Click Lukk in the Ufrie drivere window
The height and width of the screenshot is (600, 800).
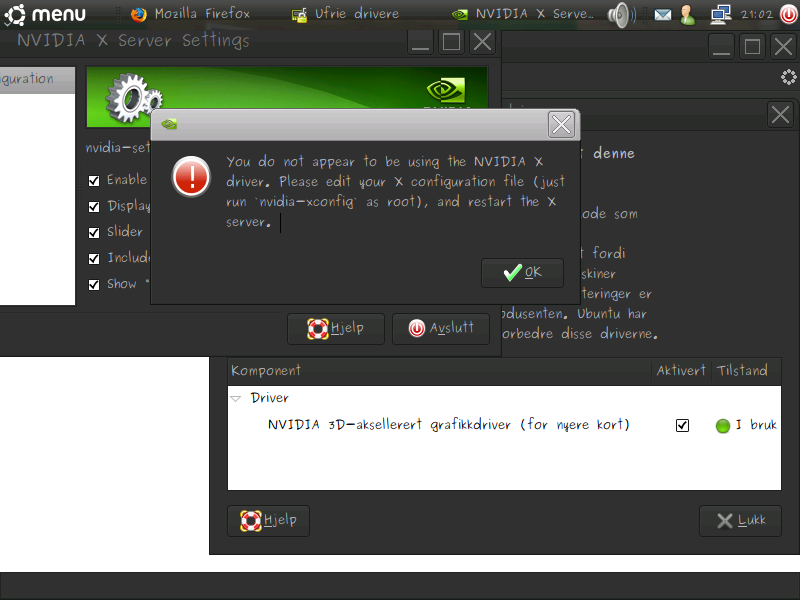point(740,521)
